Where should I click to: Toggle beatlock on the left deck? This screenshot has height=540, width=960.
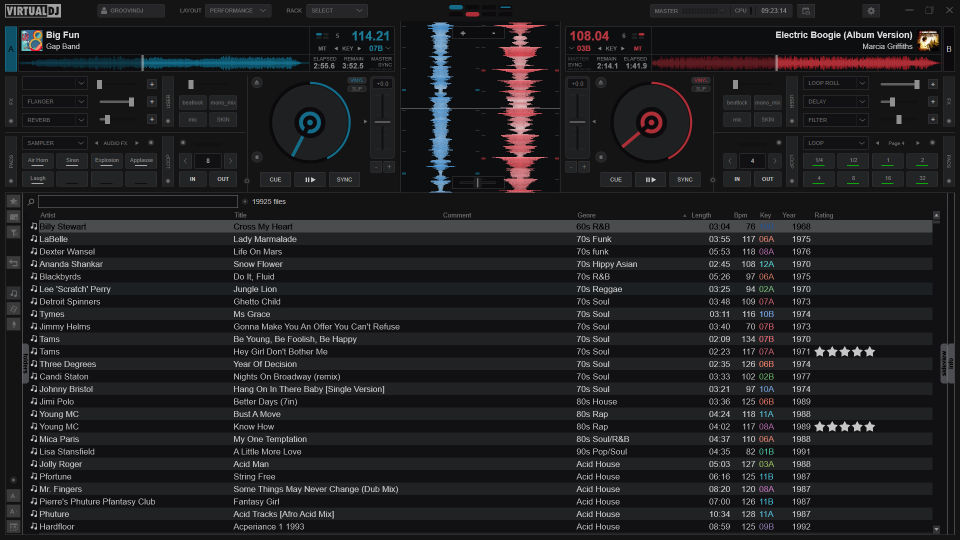click(x=192, y=102)
